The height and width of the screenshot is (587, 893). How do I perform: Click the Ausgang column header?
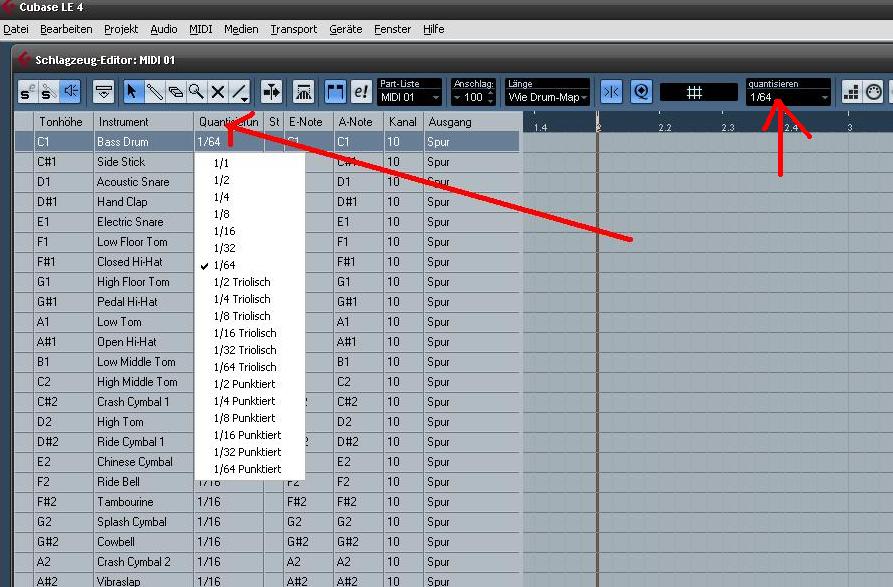click(472, 122)
